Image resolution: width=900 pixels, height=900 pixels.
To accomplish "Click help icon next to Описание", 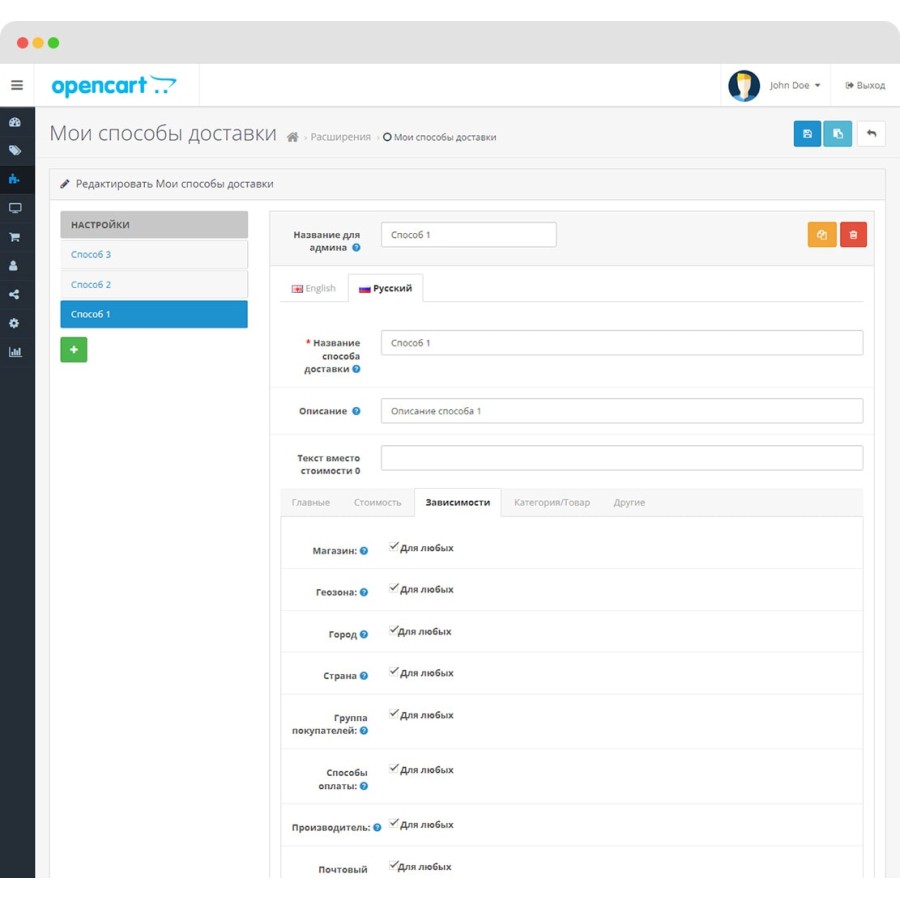I will [356, 411].
